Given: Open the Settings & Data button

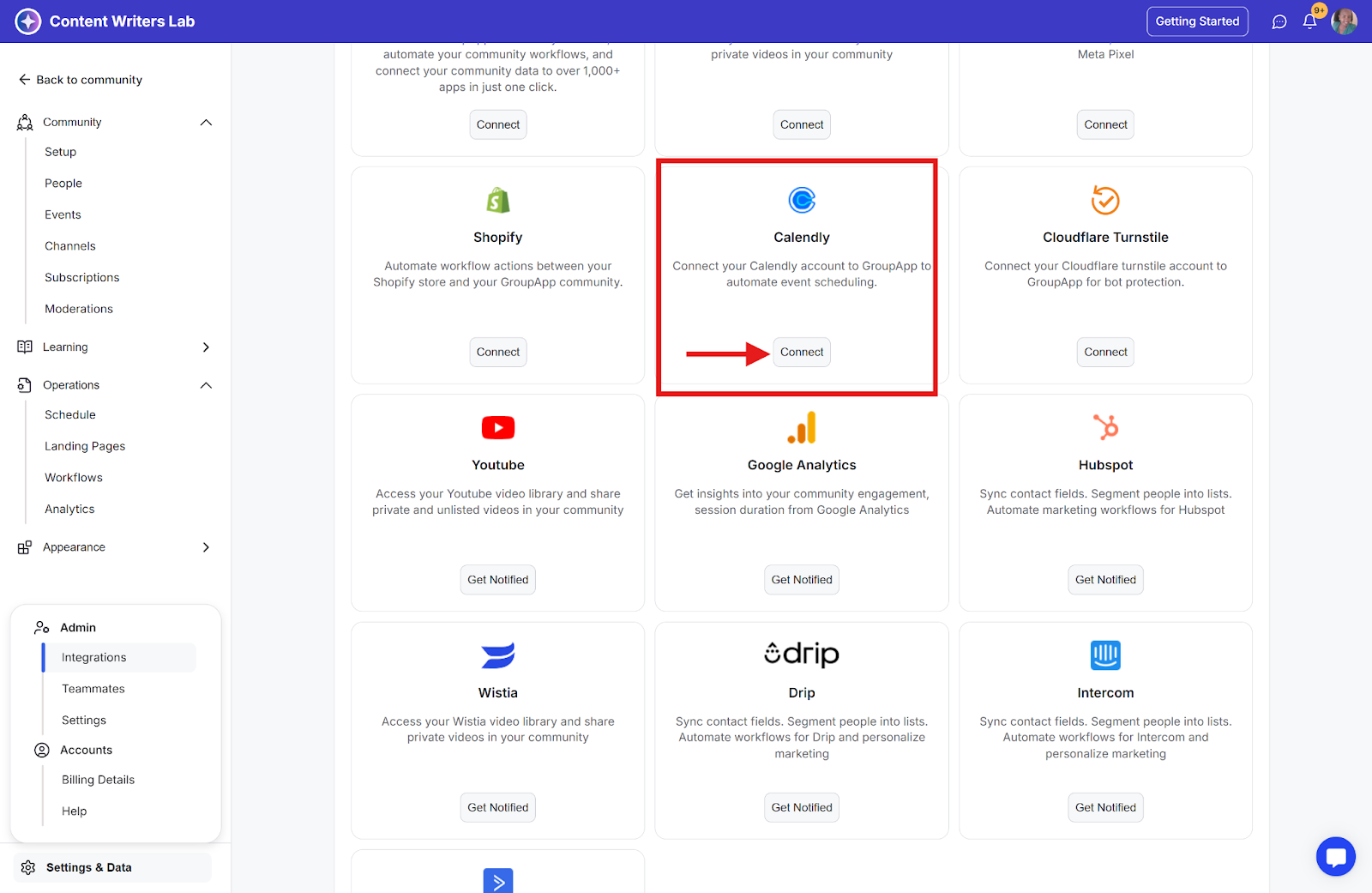Looking at the screenshot, I should 112,867.
